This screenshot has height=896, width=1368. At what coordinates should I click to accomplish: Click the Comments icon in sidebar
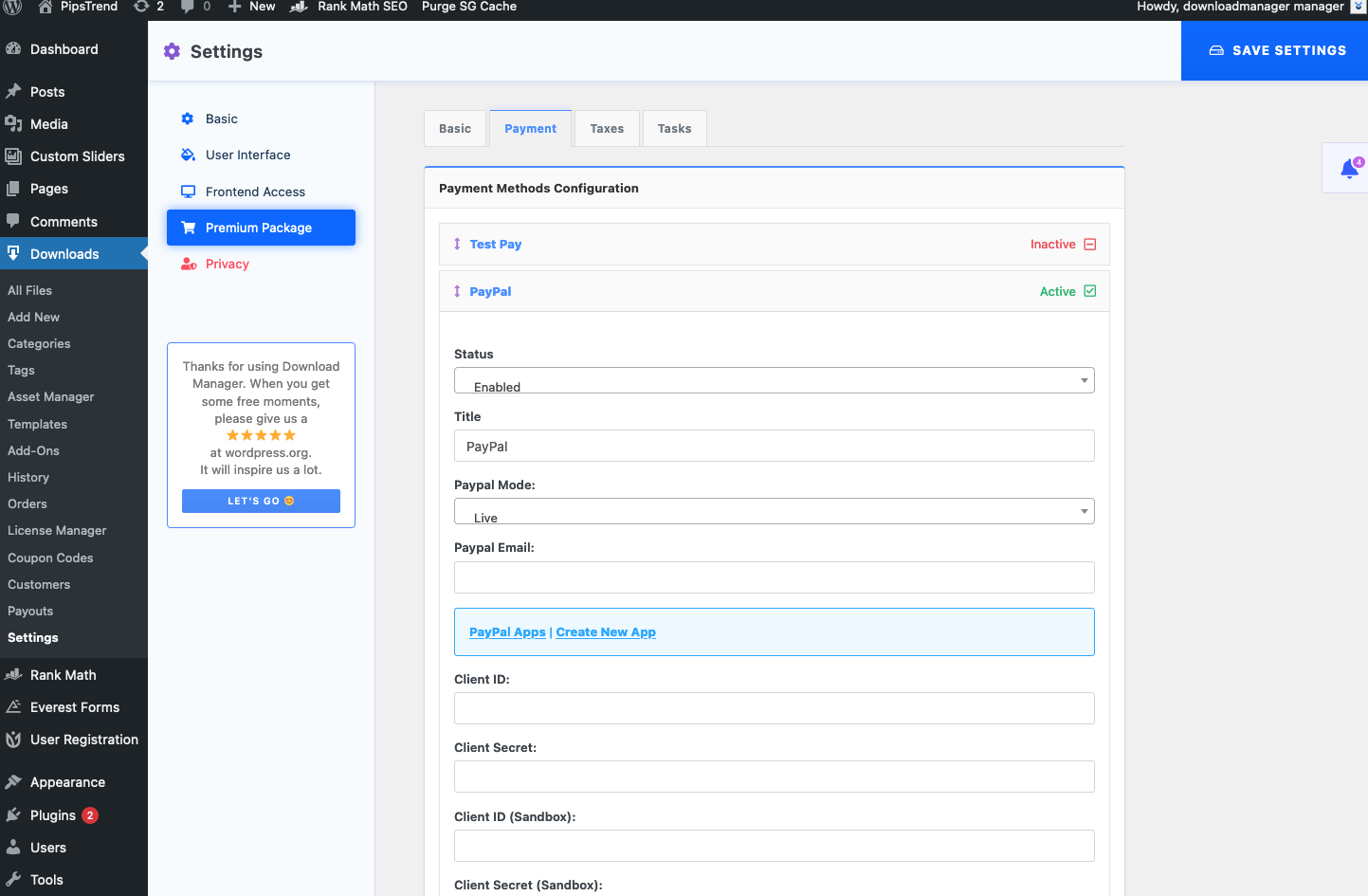pyautogui.click(x=13, y=220)
